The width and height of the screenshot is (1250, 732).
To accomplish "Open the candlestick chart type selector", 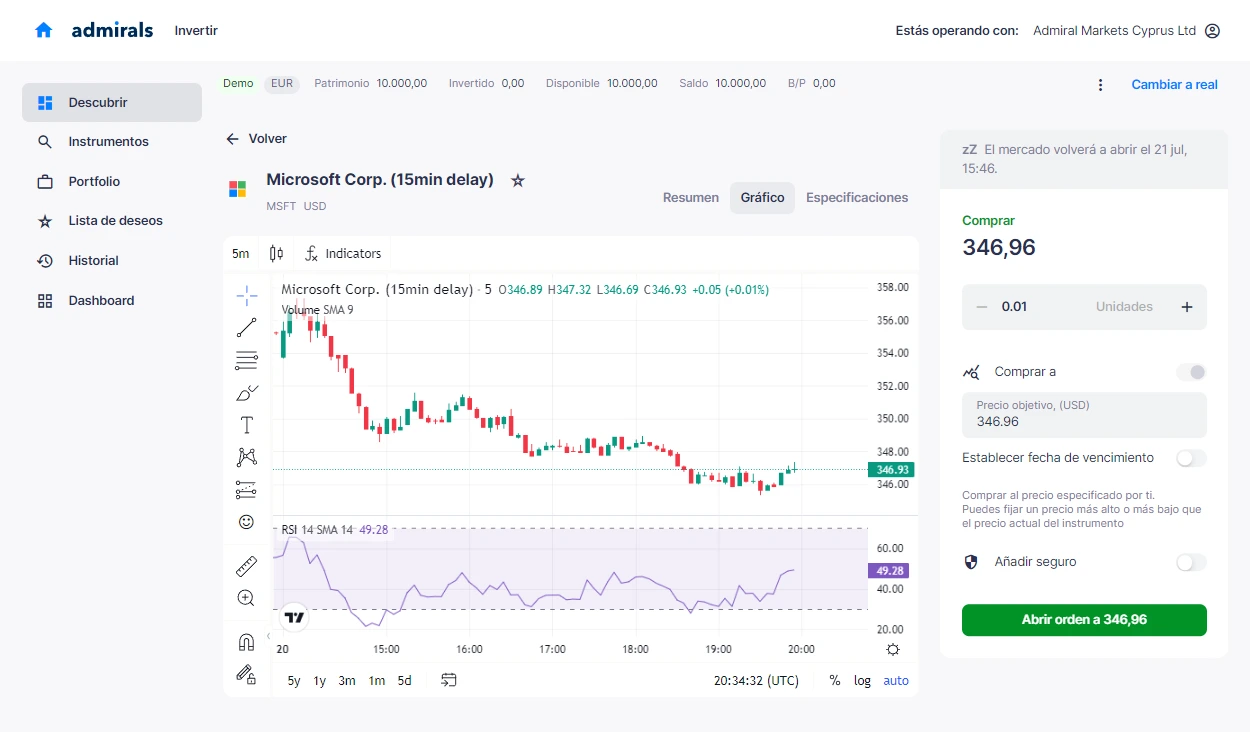I will click(x=276, y=254).
